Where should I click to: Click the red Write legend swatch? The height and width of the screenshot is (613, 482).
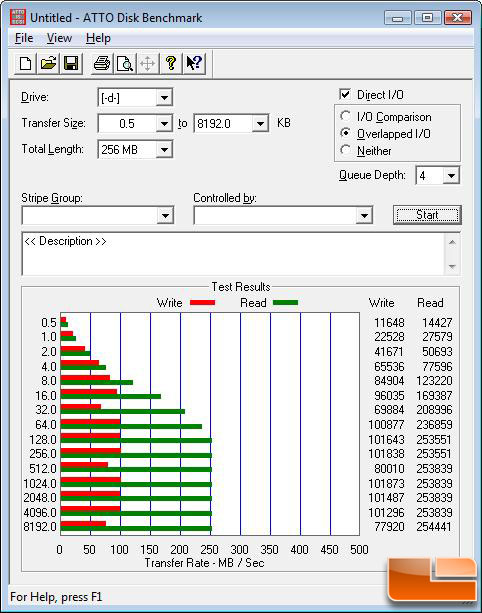tap(202, 303)
